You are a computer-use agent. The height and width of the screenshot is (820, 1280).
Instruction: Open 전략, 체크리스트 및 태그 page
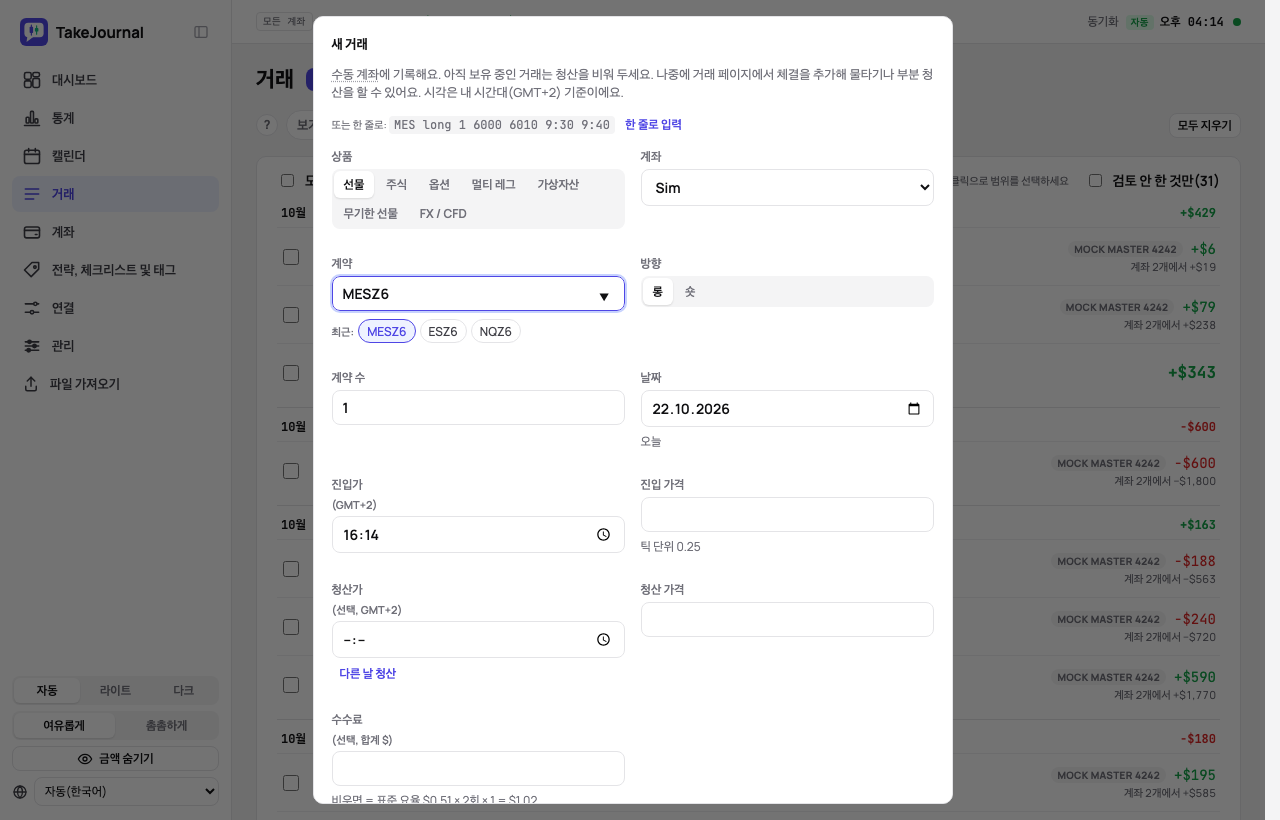115,270
